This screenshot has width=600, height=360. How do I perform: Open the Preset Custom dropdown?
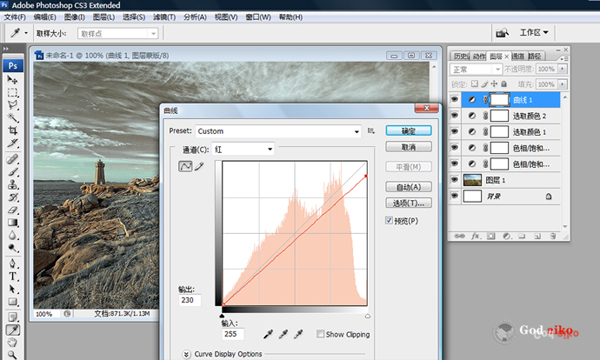[279, 131]
